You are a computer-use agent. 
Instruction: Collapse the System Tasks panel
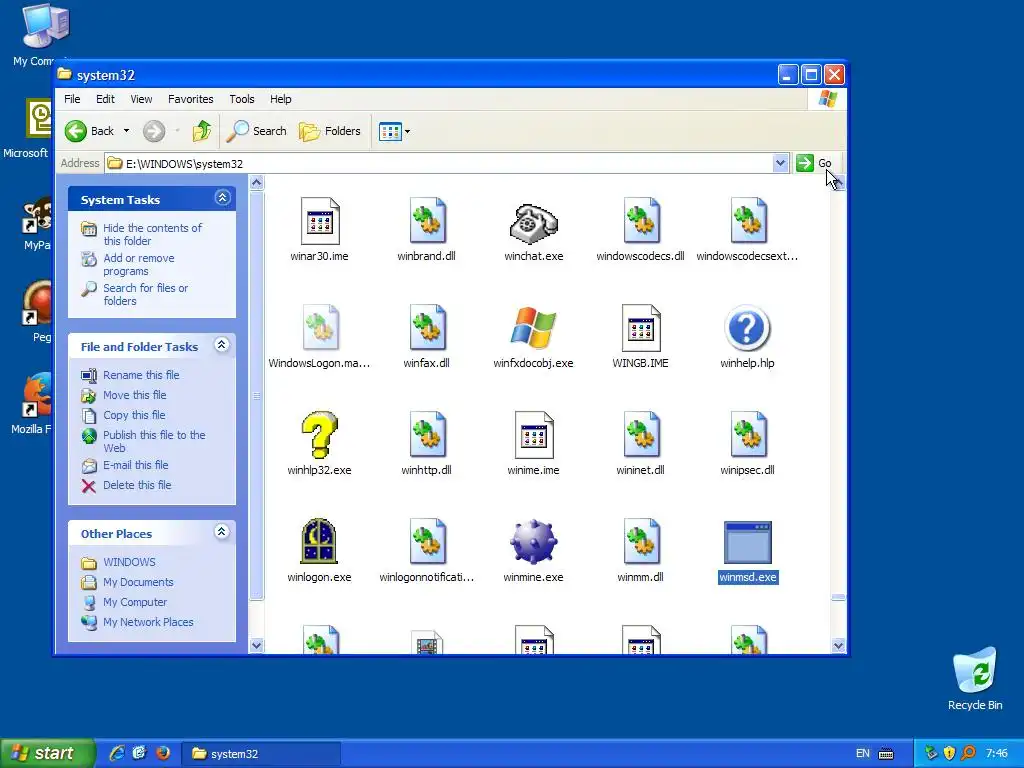(x=223, y=198)
